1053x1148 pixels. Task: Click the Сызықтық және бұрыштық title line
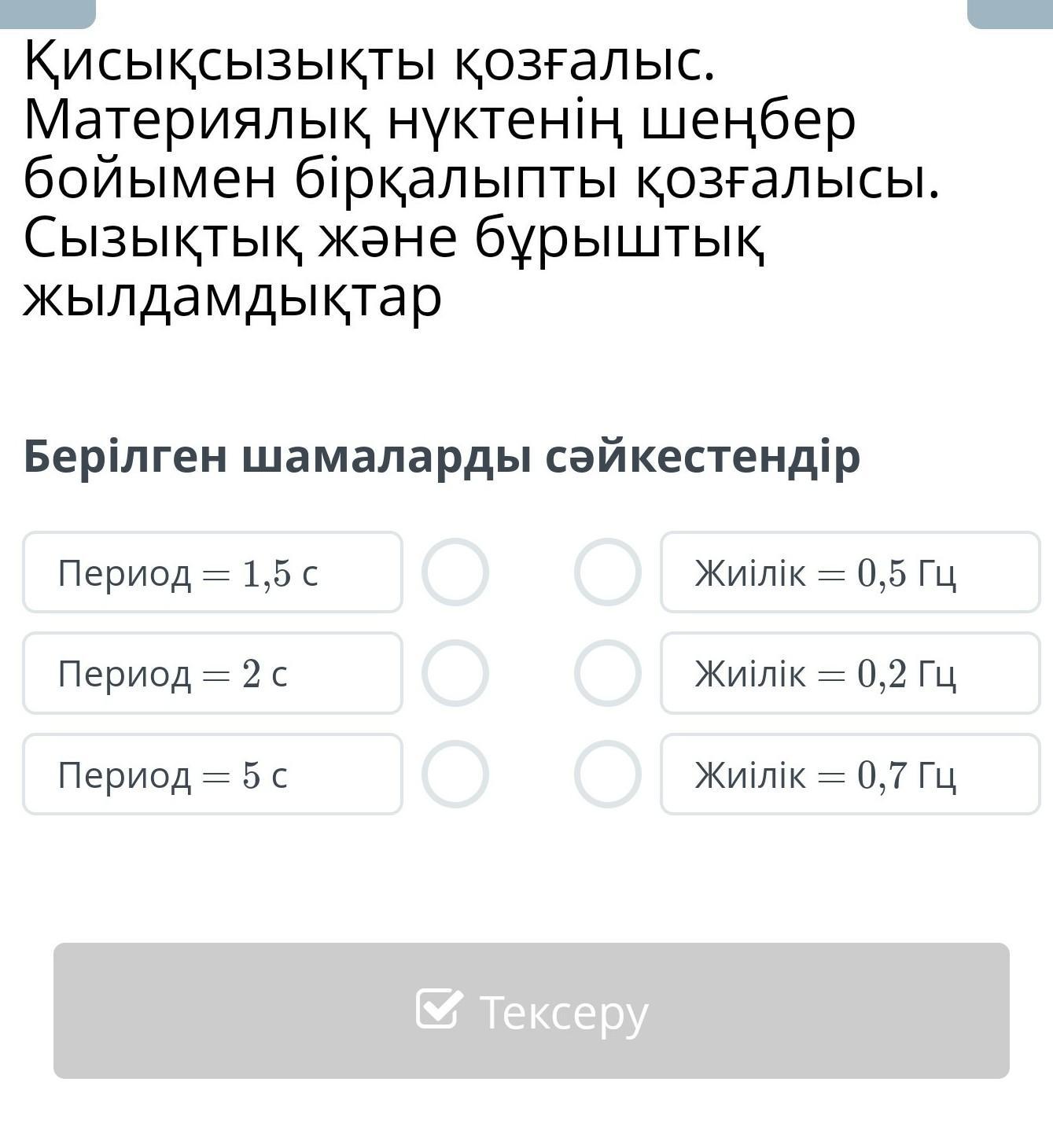(393, 238)
